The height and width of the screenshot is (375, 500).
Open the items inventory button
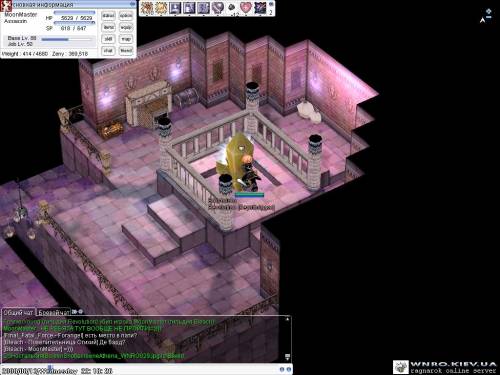click(x=108, y=27)
